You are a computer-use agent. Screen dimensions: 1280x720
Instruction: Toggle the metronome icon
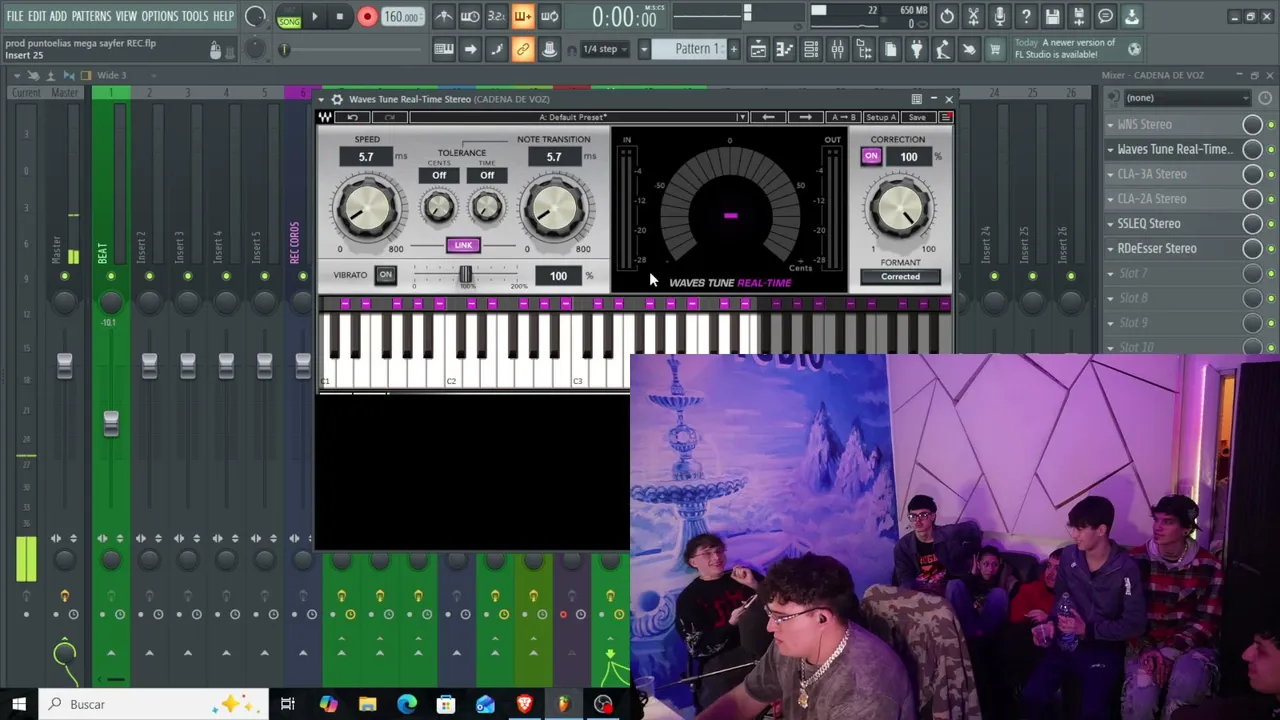point(443,17)
